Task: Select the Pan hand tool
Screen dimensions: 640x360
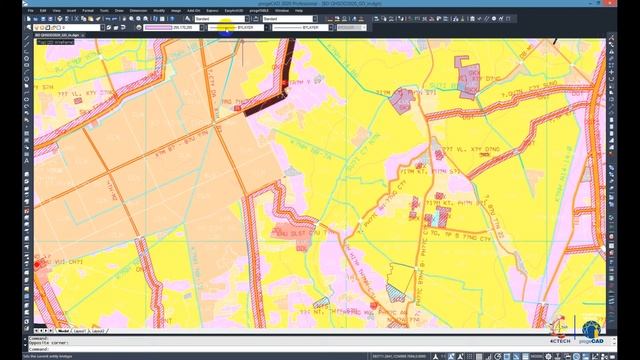Action: (x=124, y=19)
